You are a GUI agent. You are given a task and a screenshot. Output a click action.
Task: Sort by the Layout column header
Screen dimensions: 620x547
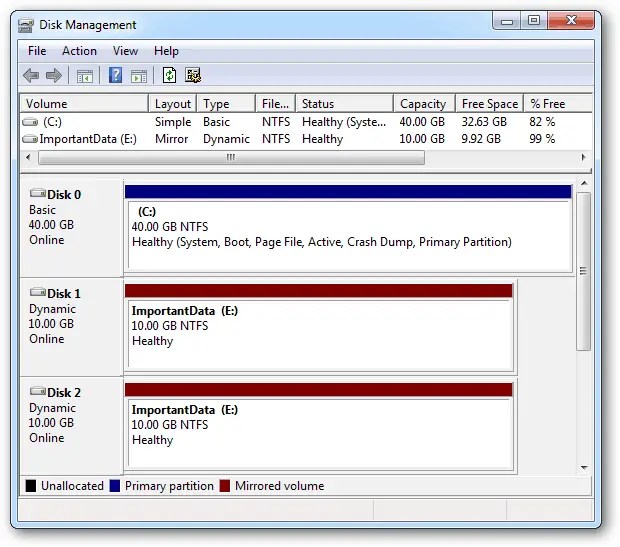click(x=172, y=104)
